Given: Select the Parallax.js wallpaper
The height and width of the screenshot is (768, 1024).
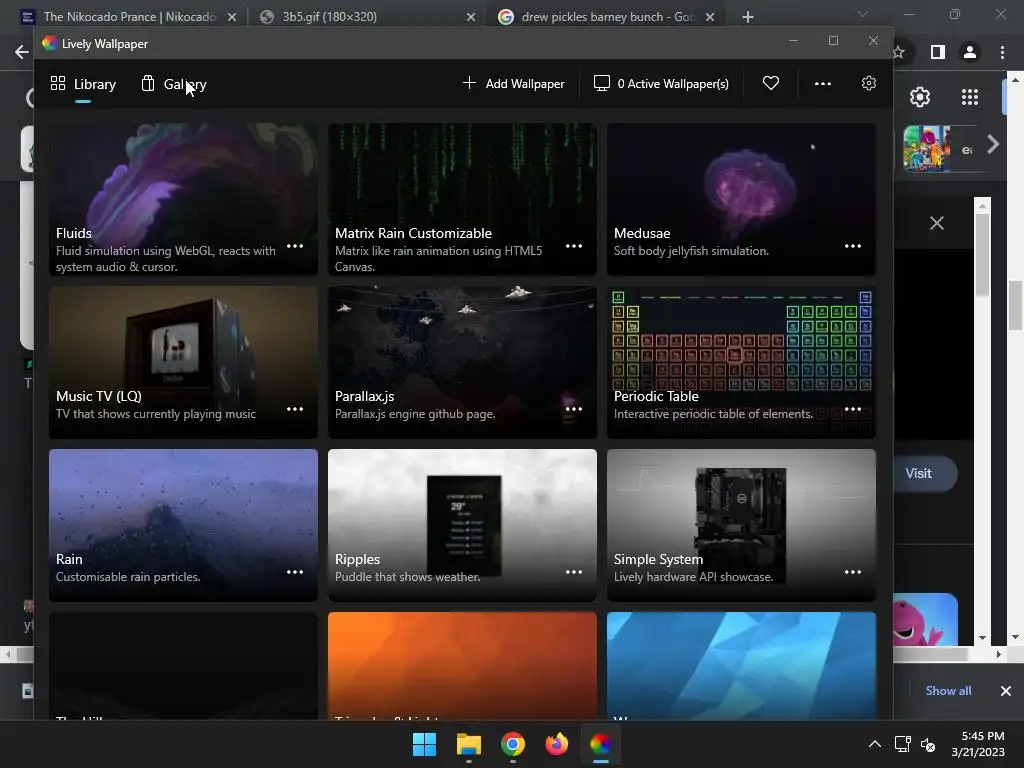Looking at the screenshot, I should [x=462, y=362].
